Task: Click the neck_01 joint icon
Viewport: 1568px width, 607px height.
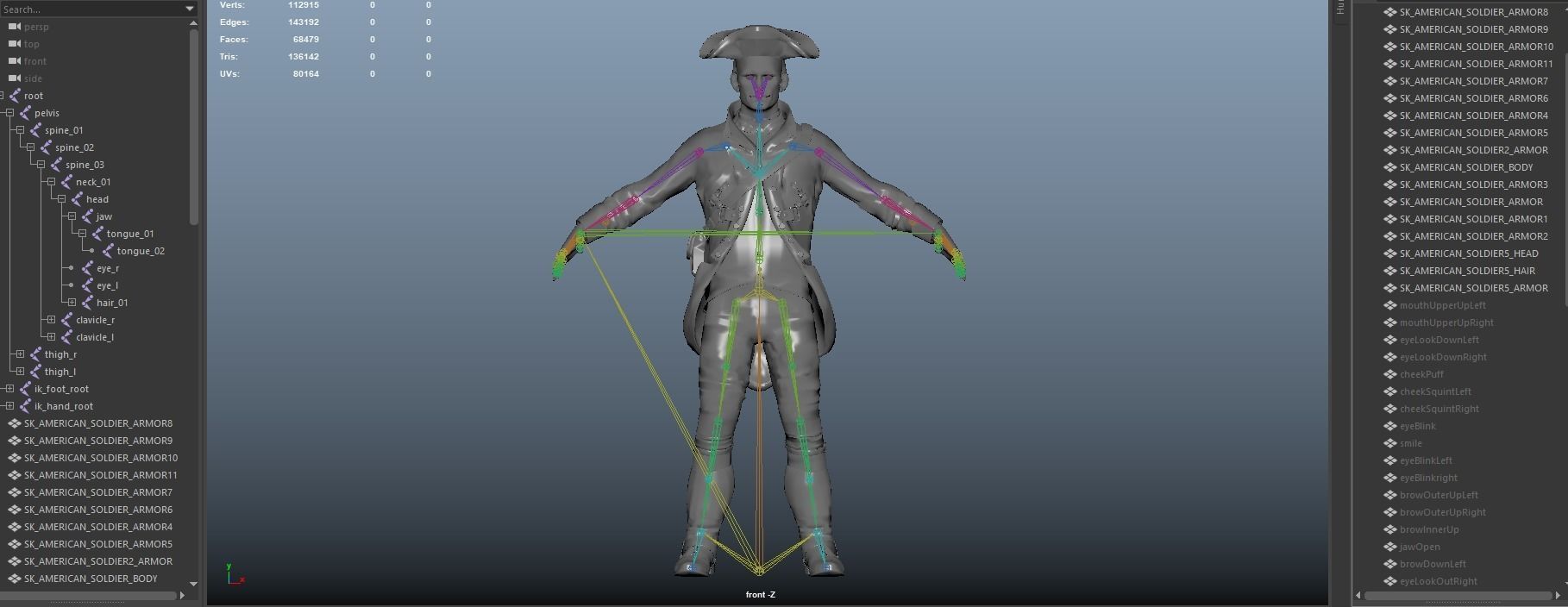Action: 66,182
